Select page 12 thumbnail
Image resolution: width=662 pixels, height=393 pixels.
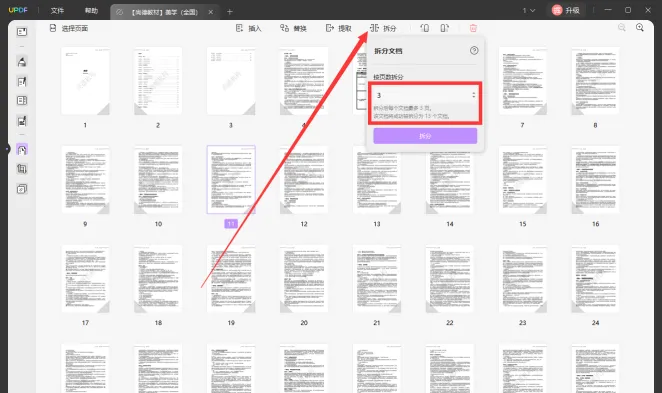(x=304, y=179)
